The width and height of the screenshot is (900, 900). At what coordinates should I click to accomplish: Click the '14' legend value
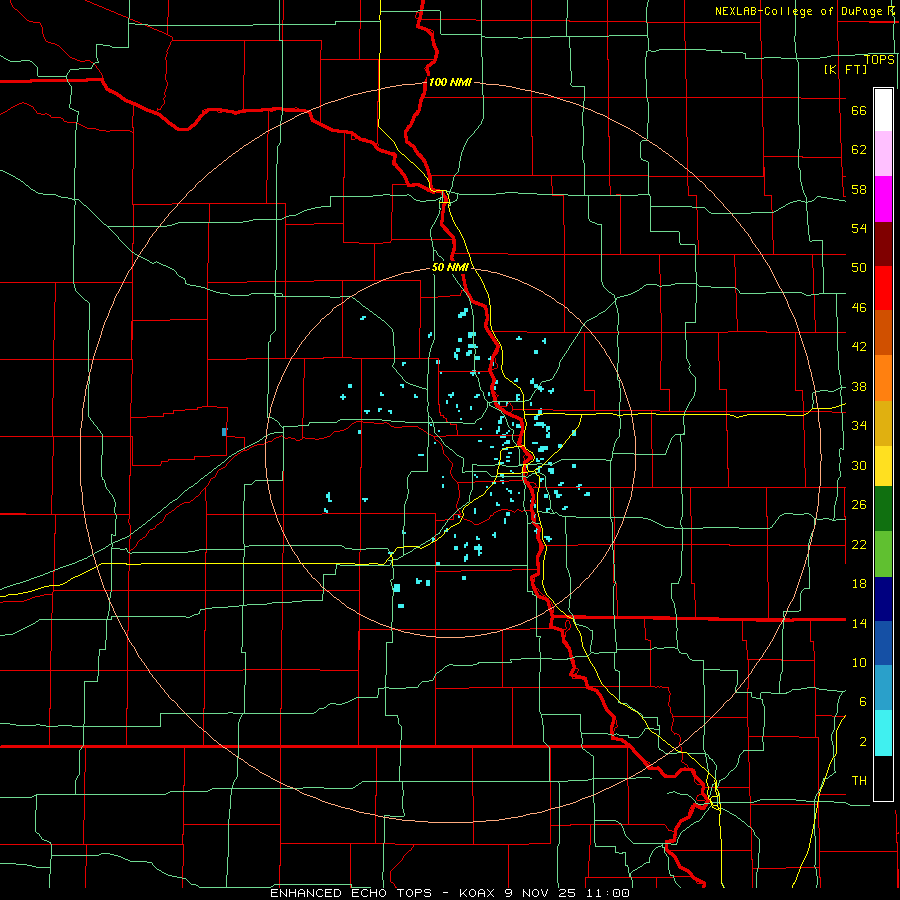pos(859,623)
